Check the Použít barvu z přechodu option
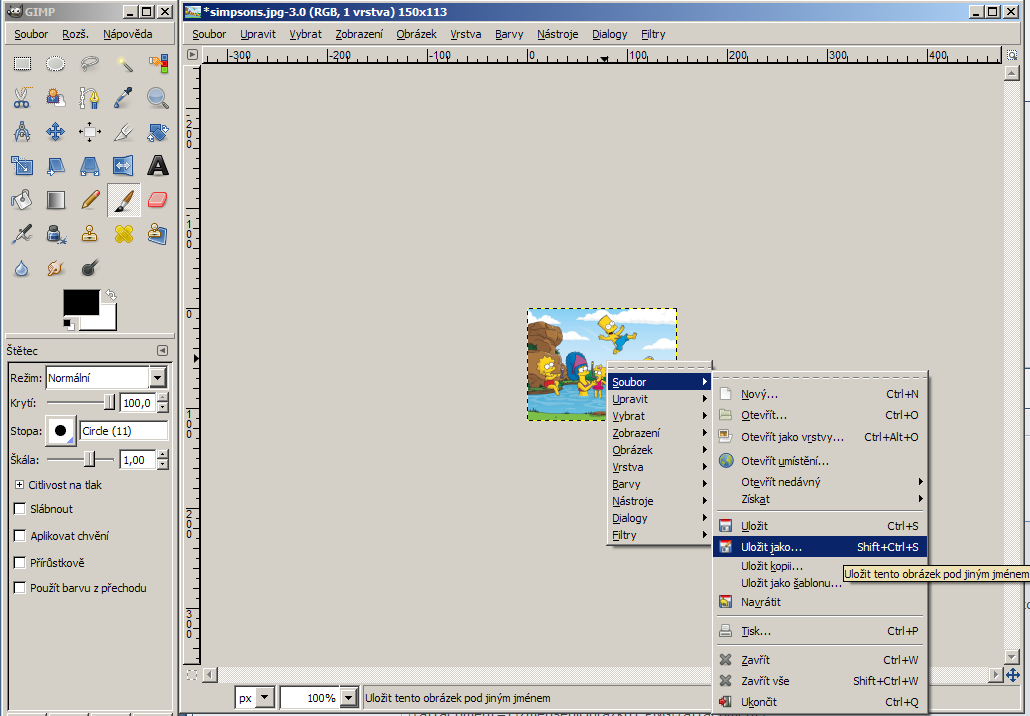Screen dimensions: 1030x716 [x=20, y=588]
